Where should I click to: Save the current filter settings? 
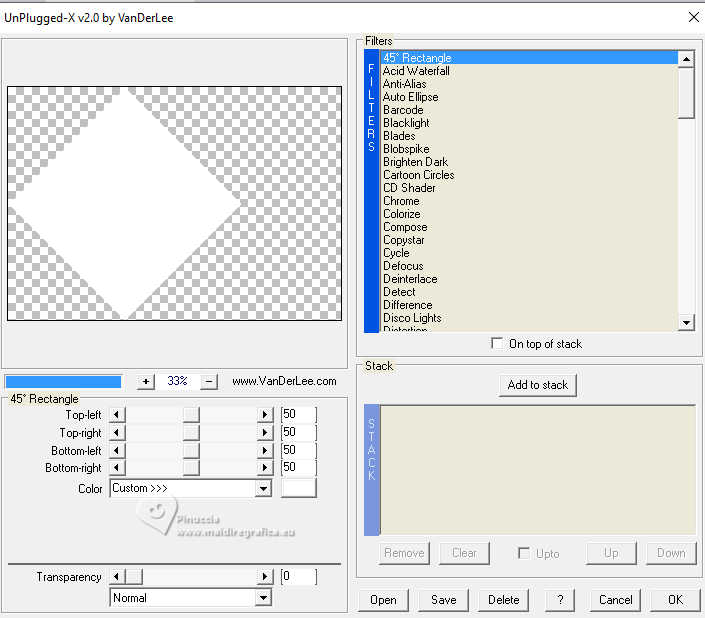click(x=443, y=600)
